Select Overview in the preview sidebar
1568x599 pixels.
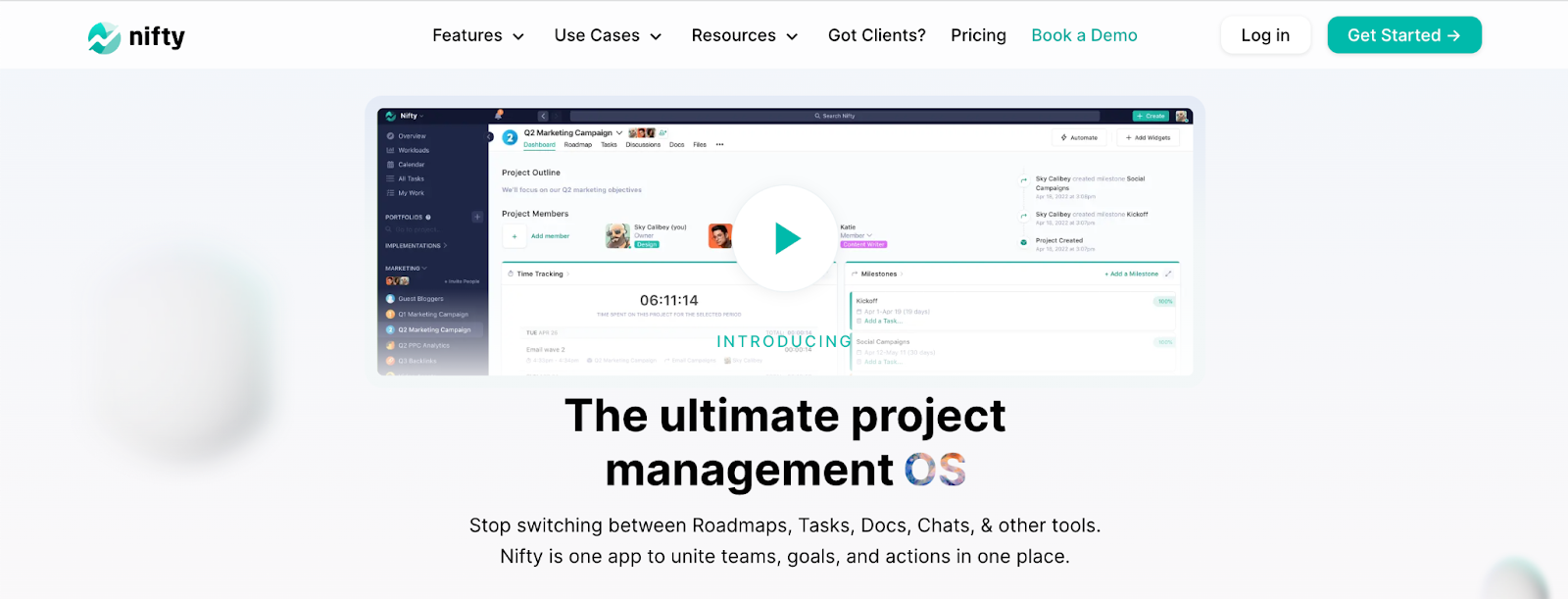[x=407, y=136]
